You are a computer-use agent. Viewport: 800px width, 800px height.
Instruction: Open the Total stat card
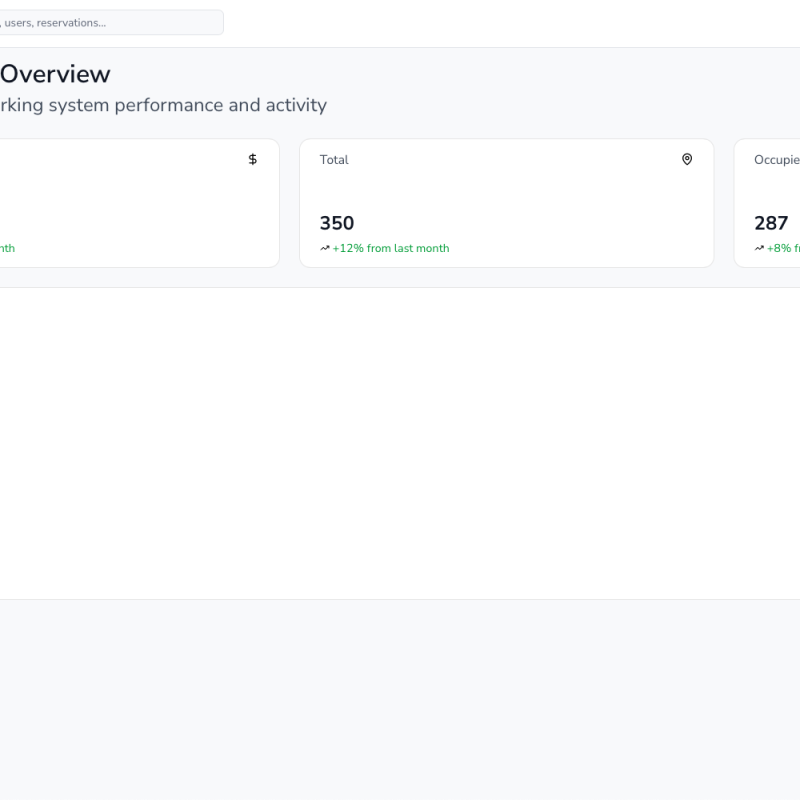point(506,200)
